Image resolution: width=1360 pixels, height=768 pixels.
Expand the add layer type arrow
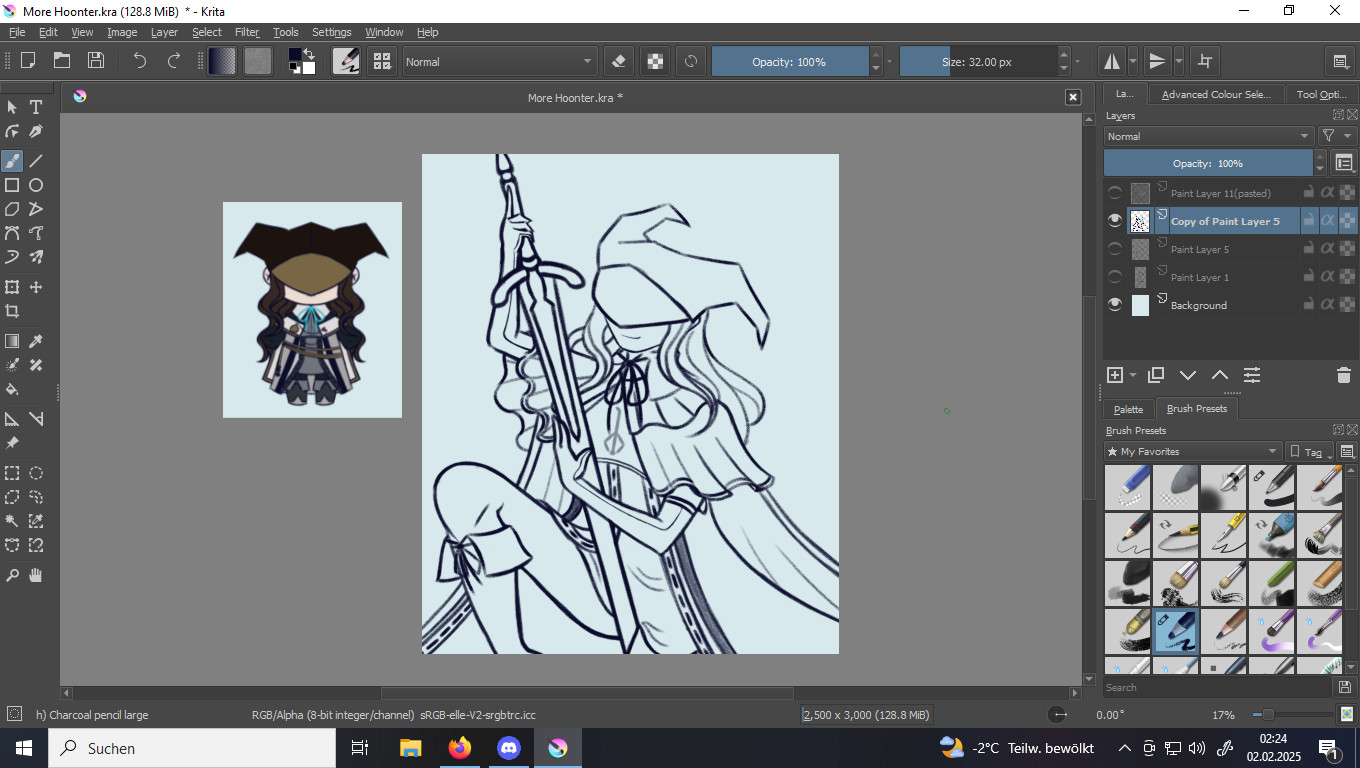(x=1133, y=376)
